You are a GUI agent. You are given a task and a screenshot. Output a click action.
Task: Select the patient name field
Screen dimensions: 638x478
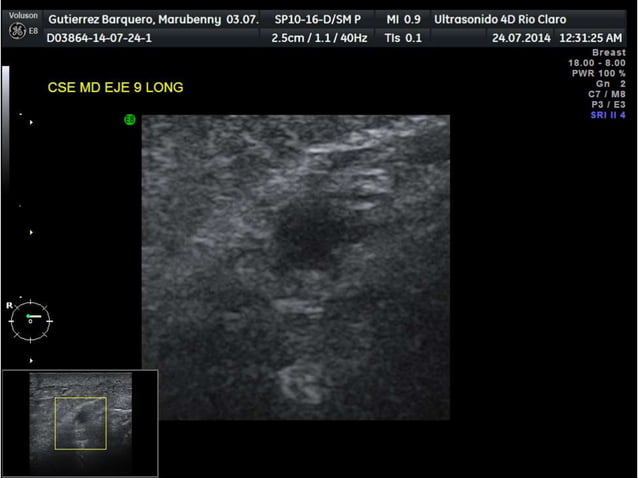pos(153,19)
